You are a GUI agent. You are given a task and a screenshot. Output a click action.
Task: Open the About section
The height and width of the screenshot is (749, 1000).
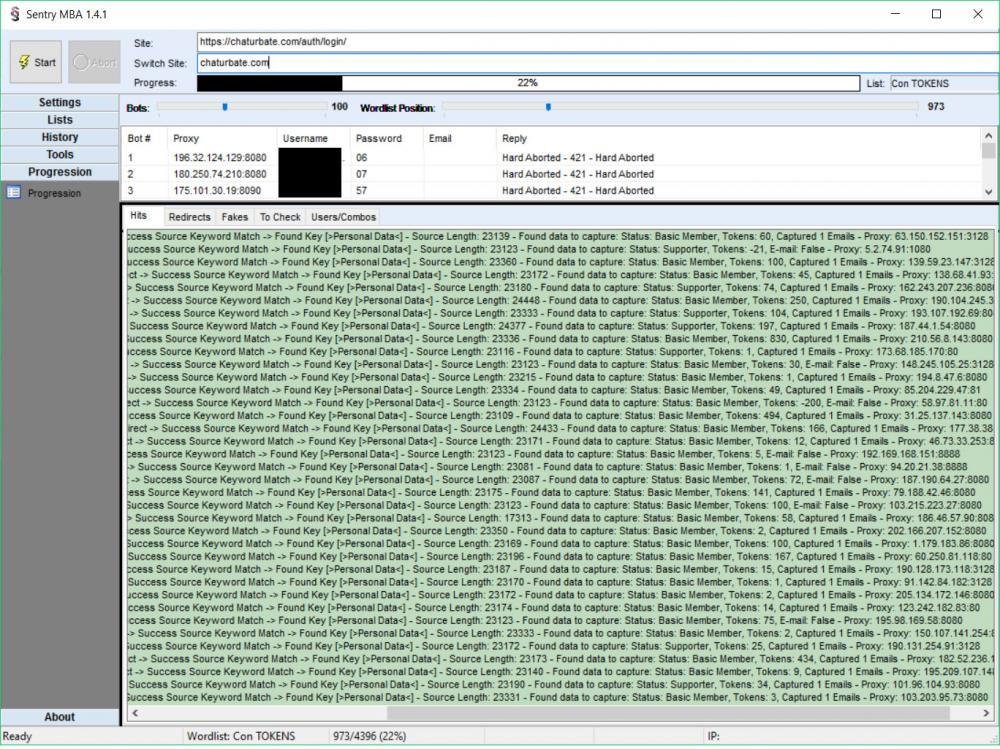click(x=59, y=717)
